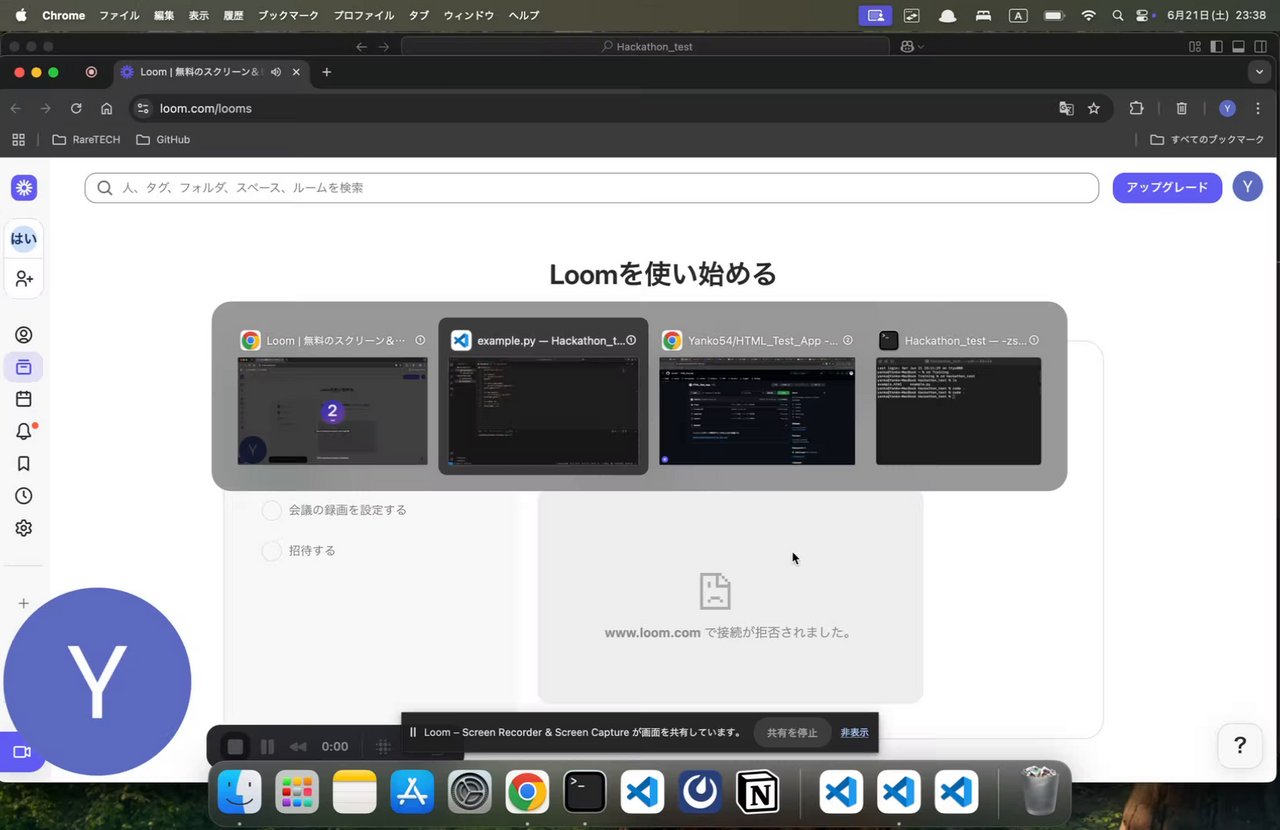This screenshot has height=830, width=1280.
Task: Mute the Loom tab via speaker icon
Action: [275, 72]
